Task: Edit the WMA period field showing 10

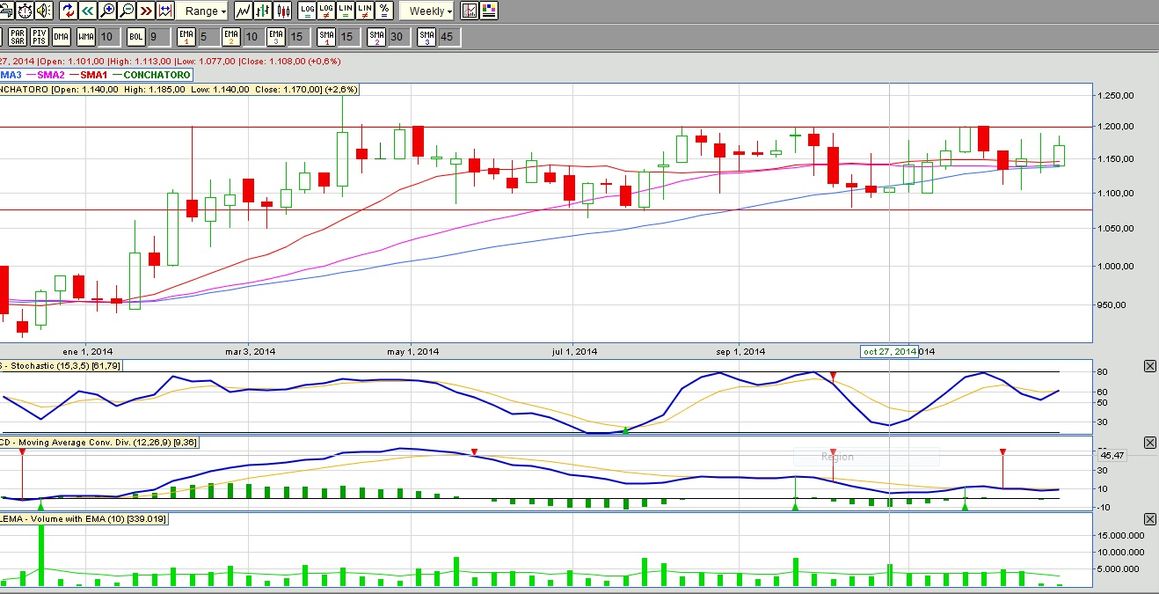Action: pos(109,37)
